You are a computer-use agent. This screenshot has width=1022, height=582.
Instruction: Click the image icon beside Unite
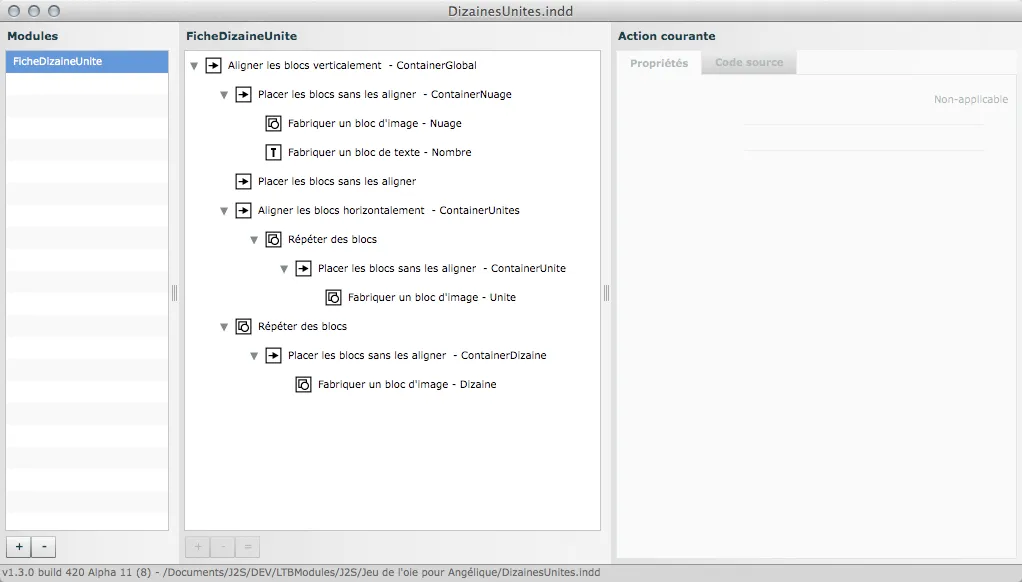[x=333, y=298]
